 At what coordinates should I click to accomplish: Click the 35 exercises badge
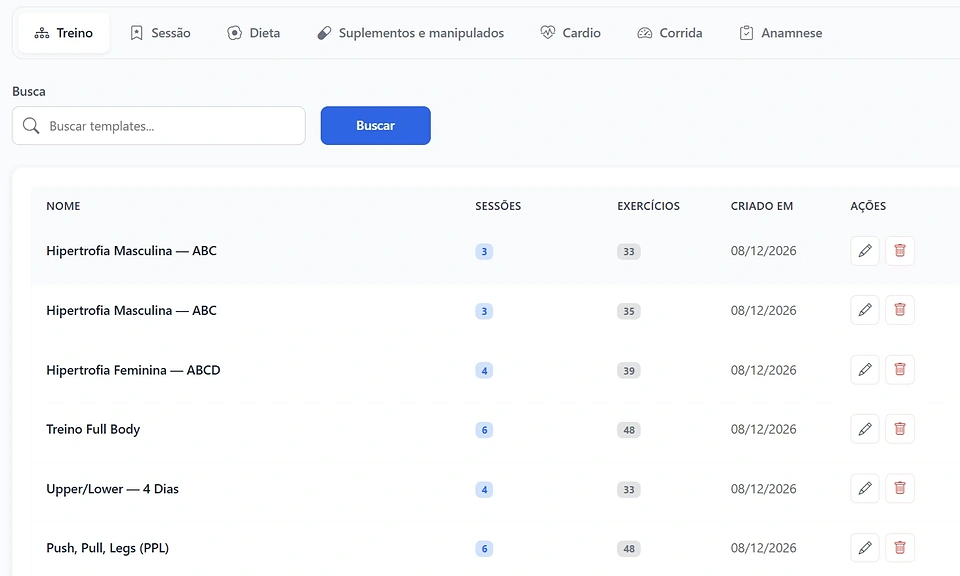[x=629, y=311]
